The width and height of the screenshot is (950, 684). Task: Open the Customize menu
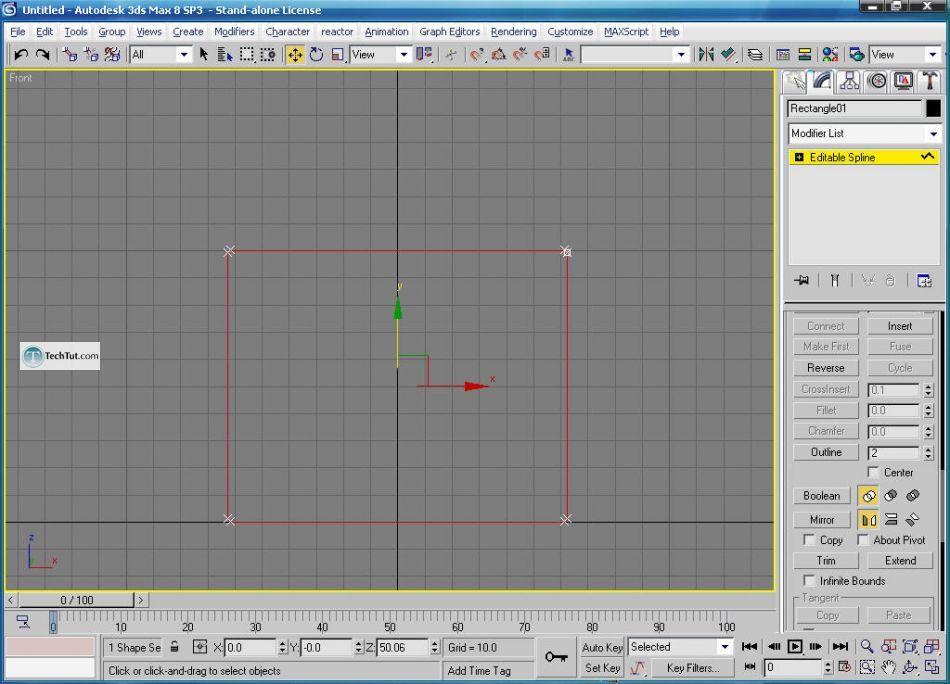pyautogui.click(x=570, y=32)
